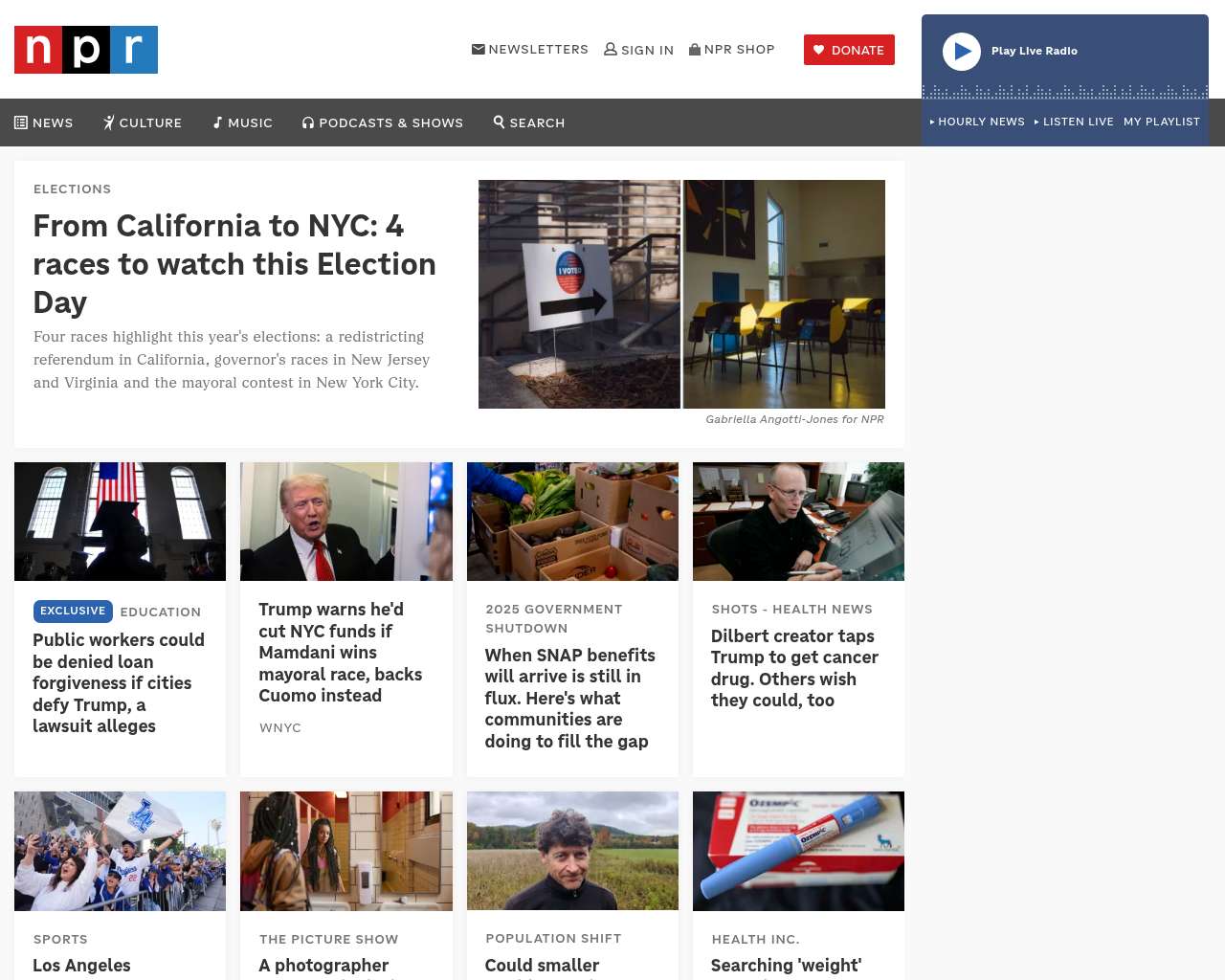Screen dimensions: 1225x980
Task: Click the live radio audio waveform strip
Action: coord(1065,92)
